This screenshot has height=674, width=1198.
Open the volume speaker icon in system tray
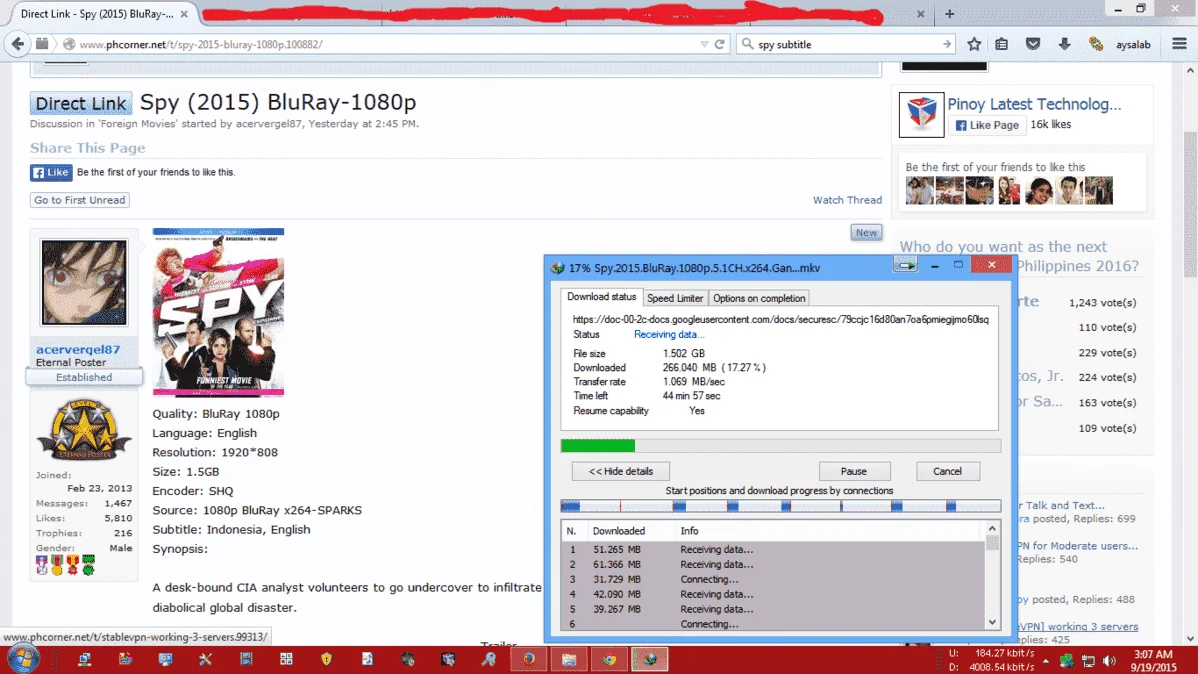coord(1109,661)
